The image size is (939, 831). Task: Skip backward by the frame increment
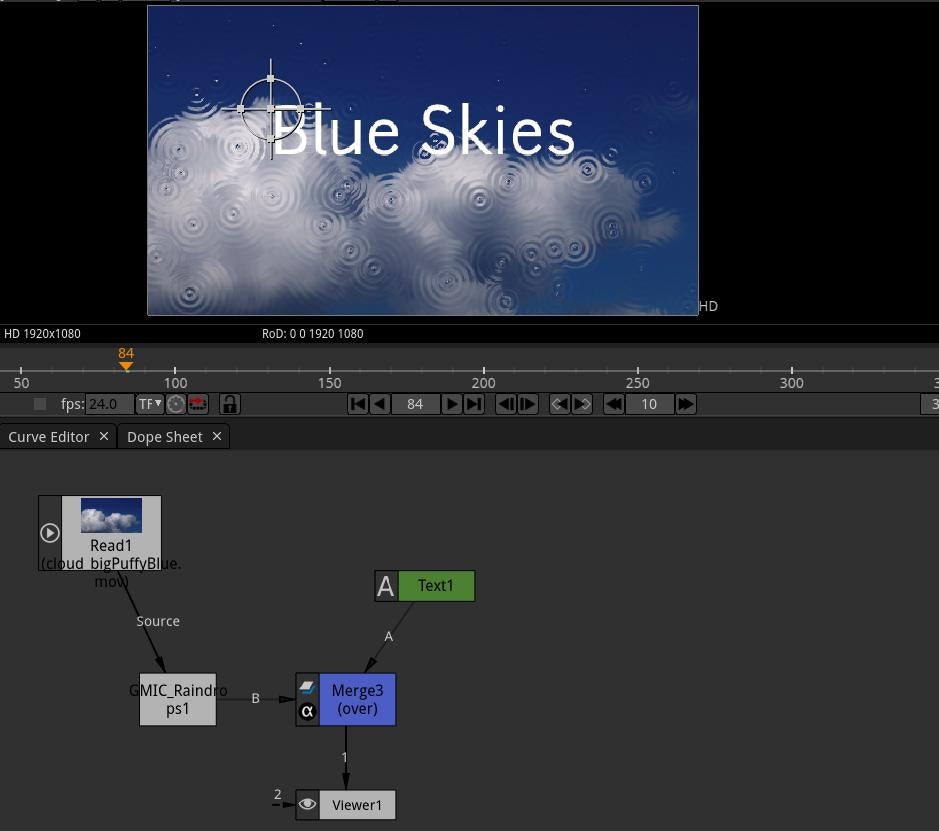tap(614, 404)
